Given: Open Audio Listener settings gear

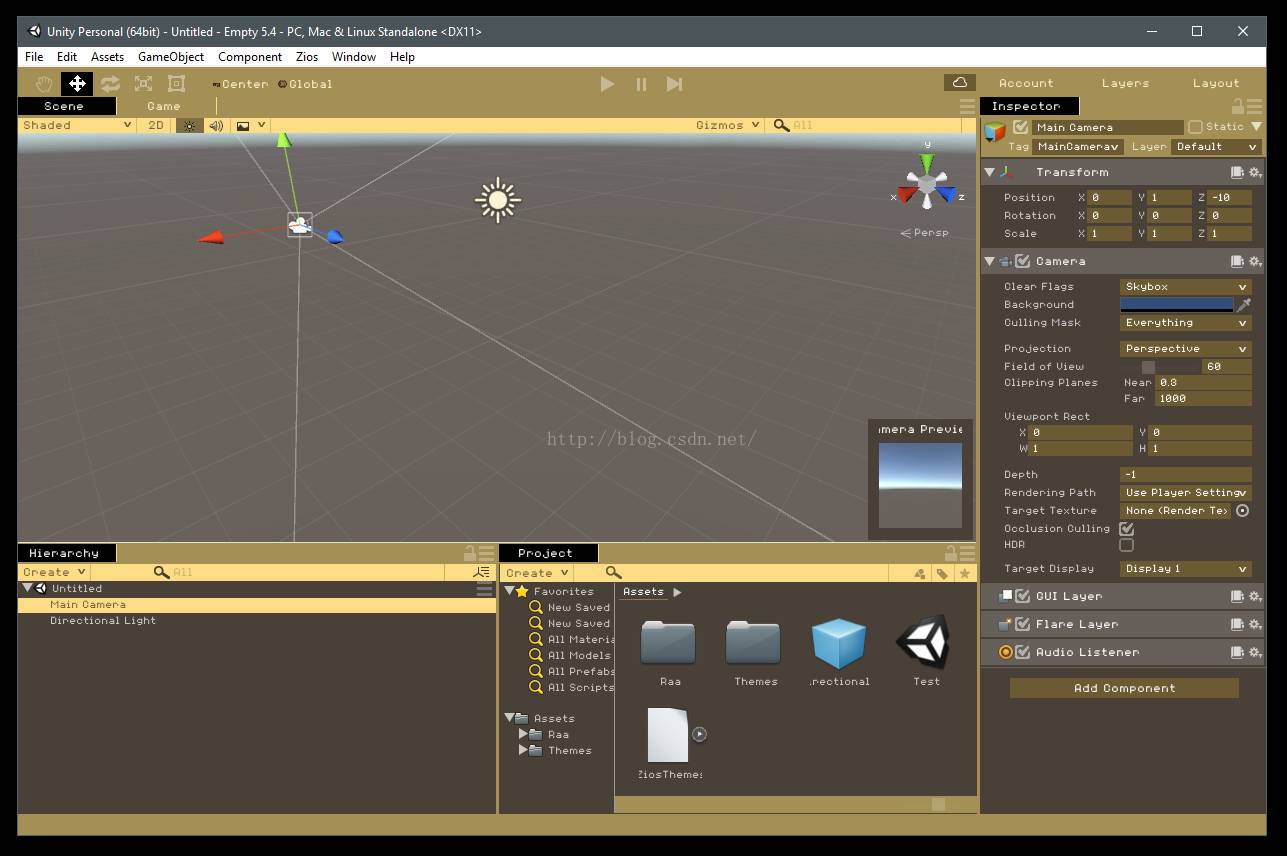Looking at the screenshot, I should pyautogui.click(x=1255, y=652).
